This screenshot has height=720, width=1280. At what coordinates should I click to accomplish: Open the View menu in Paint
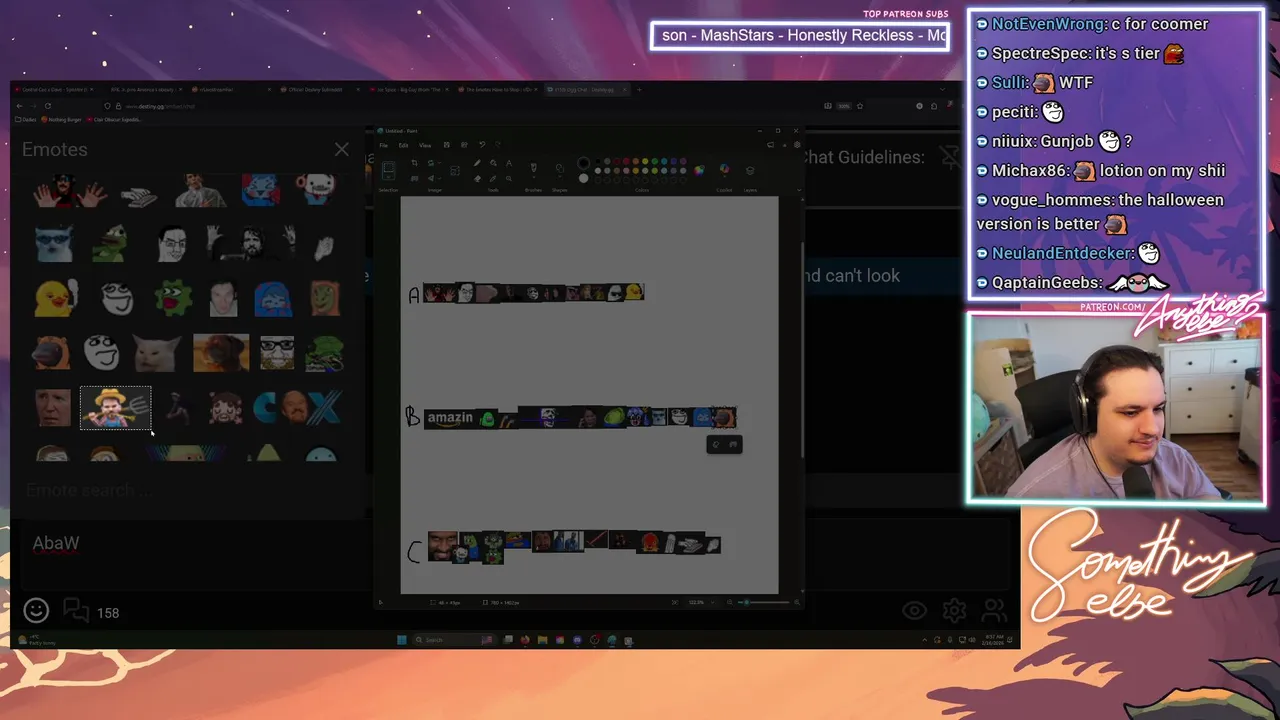pyautogui.click(x=425, y=145)
